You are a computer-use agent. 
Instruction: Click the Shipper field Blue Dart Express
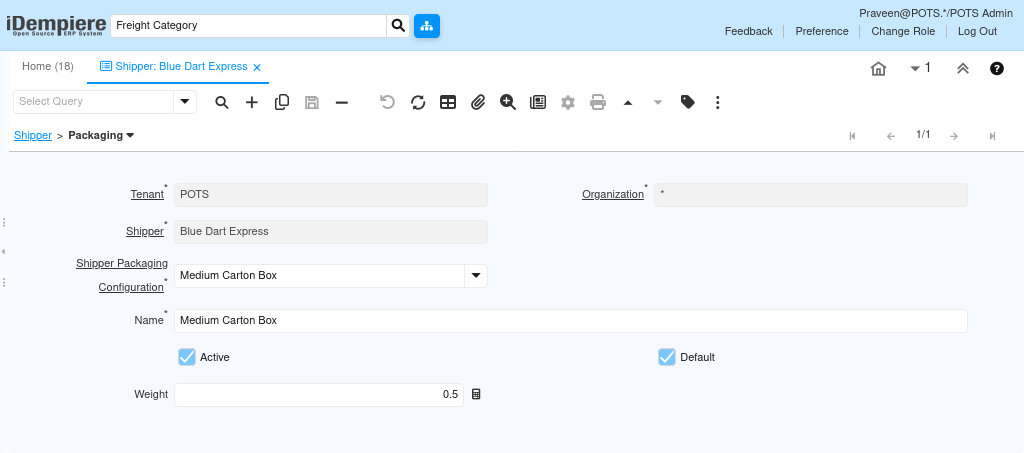coord(330,232)
